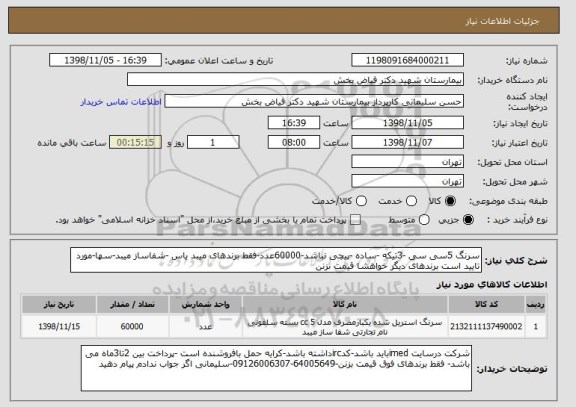This screenshot has height=407, width=576.
Task: Click the واحد شمارش column header
Action: tap(205, 304)
